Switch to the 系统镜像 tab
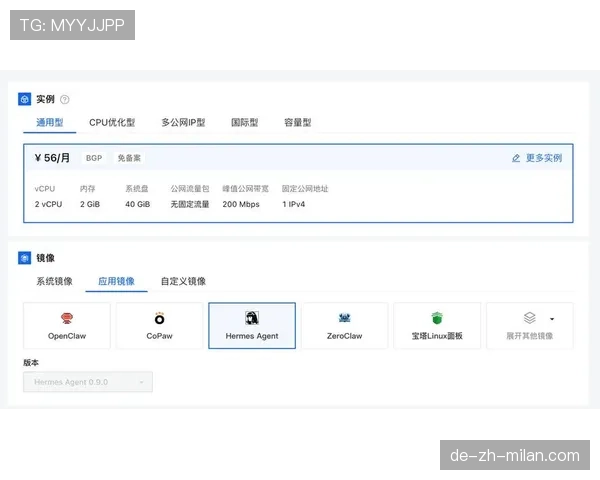The width and height of the screenshot is (600, 480). coord(54,281)
